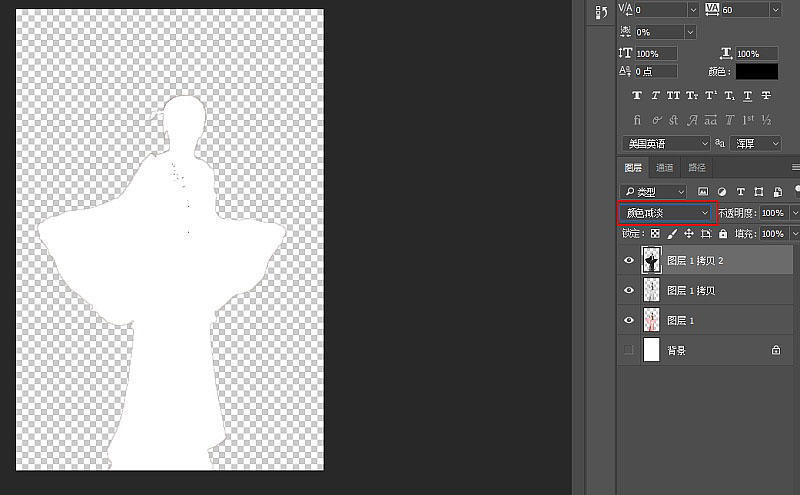Open the 填充 fill slider arrow

tap(794, 234)
